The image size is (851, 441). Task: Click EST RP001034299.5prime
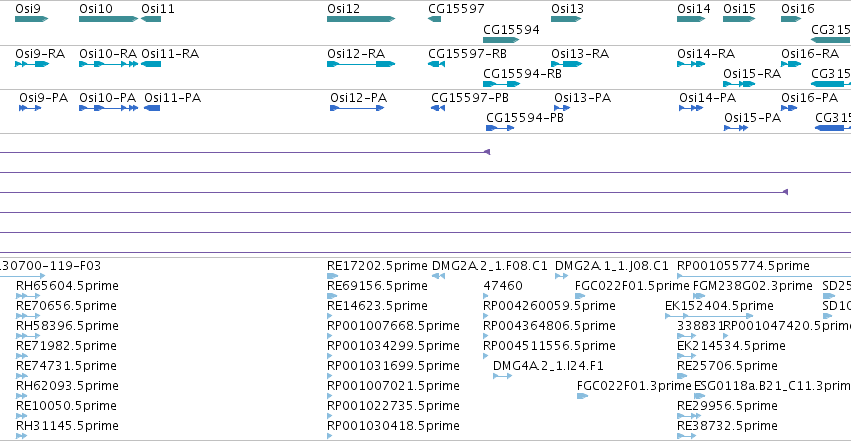point(393,346)
